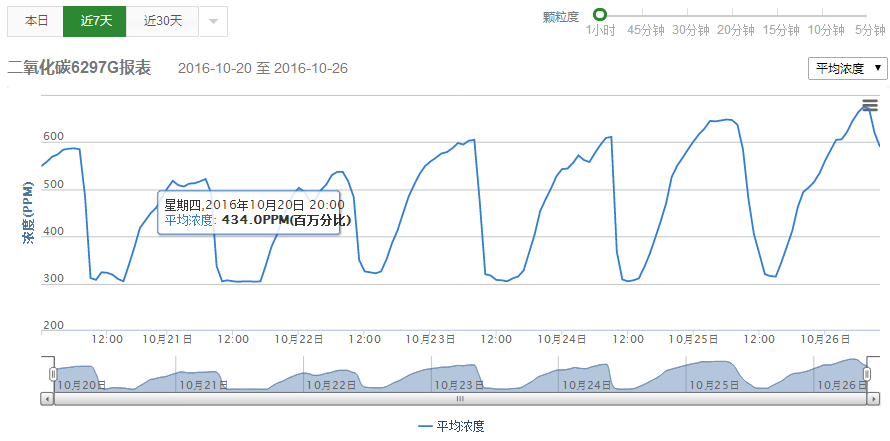The width and height of the screenshot is (890, 441).
Task: Click the left navigator range handle
Action: click(x=53, y=374)
